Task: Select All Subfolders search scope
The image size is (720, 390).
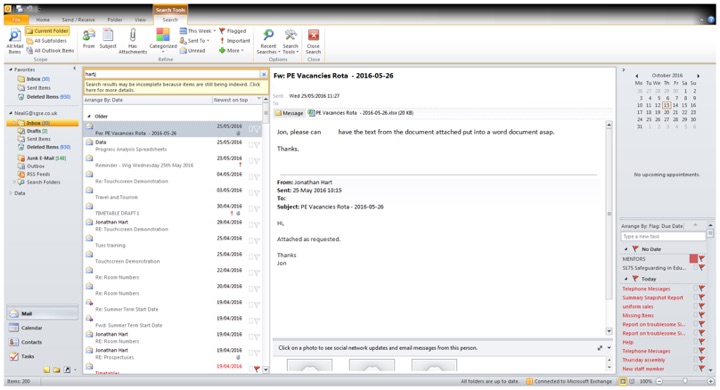Action: pos(46,41)
